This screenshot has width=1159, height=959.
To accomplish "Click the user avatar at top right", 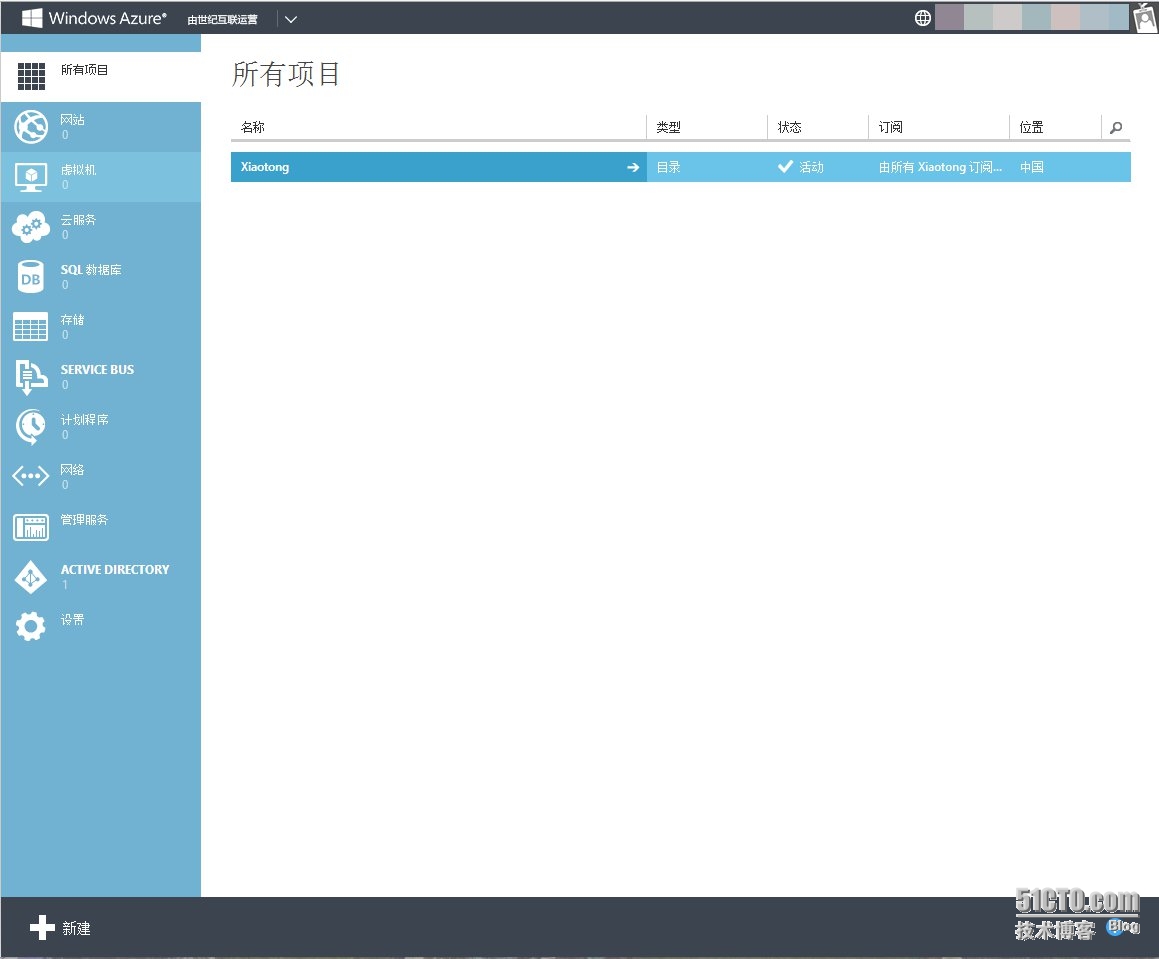I will [1144, 17].
